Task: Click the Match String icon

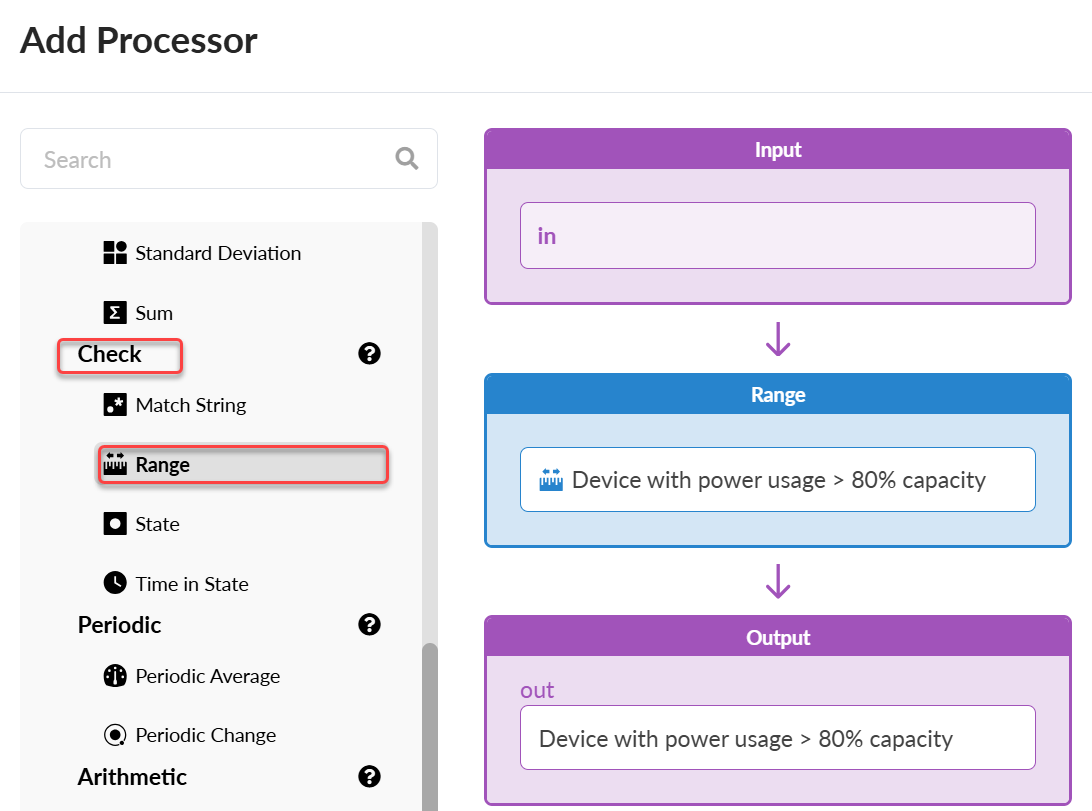Action: pos(115,405)
